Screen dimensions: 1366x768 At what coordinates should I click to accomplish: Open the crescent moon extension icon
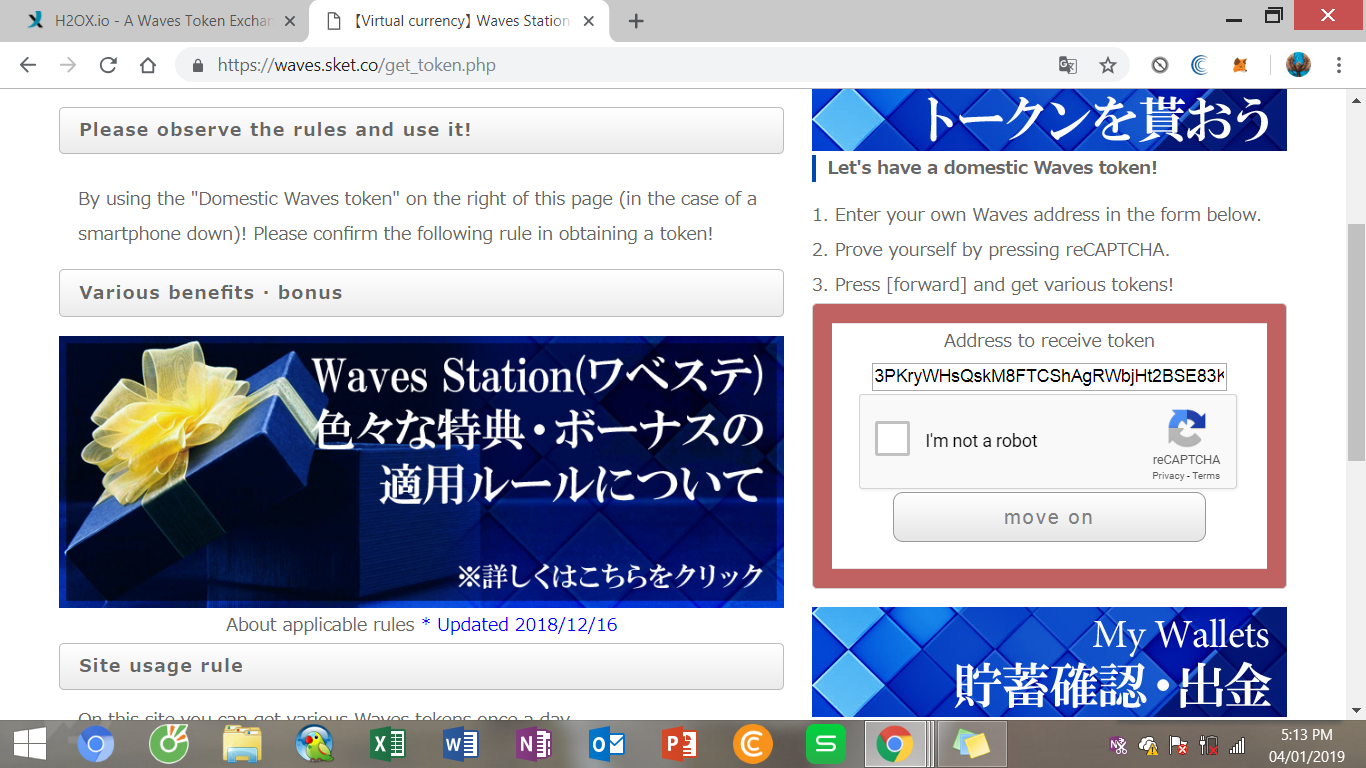point(1199,63)
